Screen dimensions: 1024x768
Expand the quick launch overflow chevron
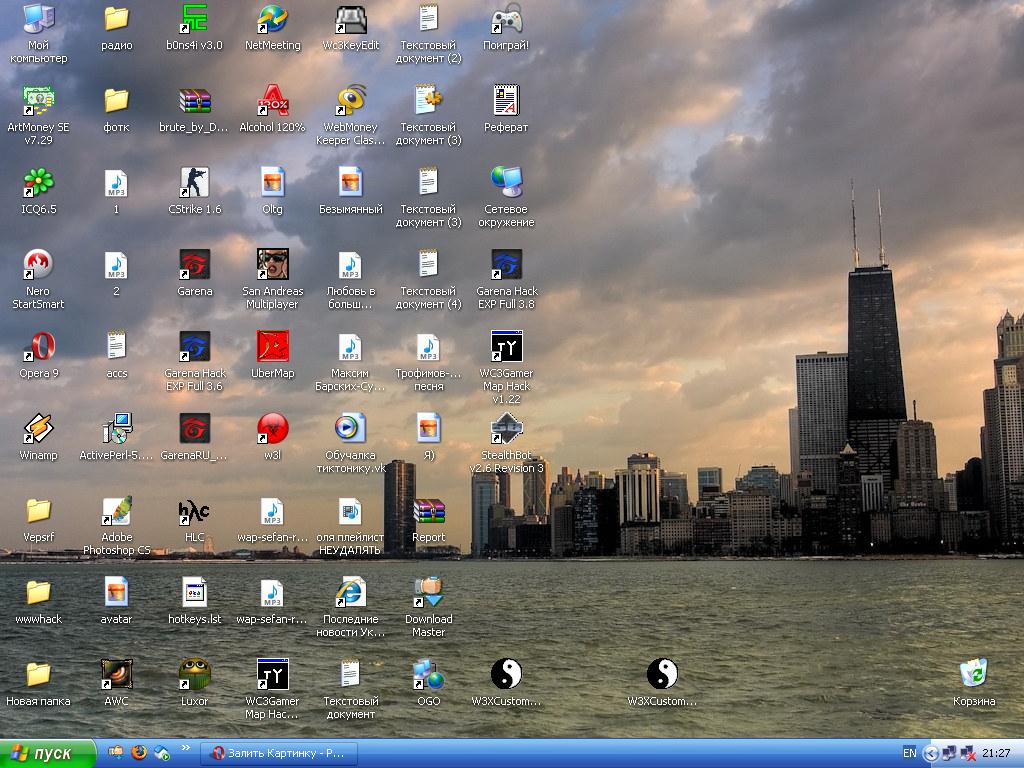(185, 748)
